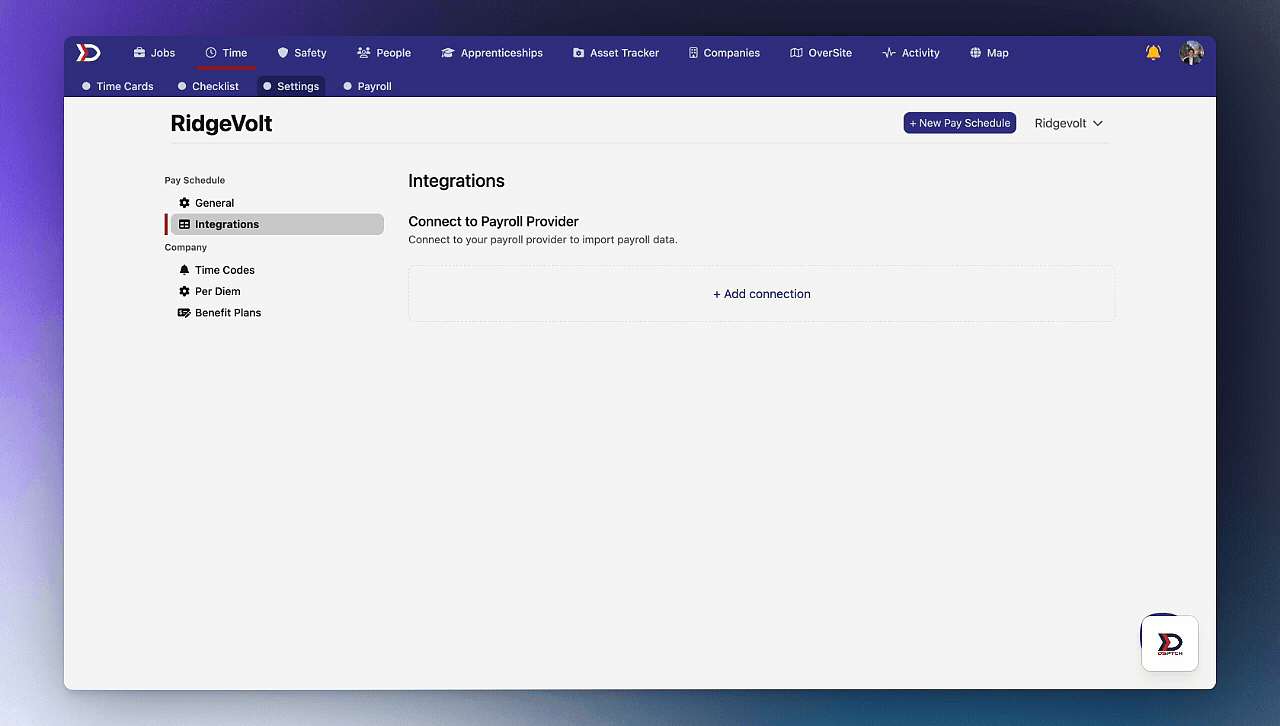Click Add connection
1280x726 pixels.
762,294
